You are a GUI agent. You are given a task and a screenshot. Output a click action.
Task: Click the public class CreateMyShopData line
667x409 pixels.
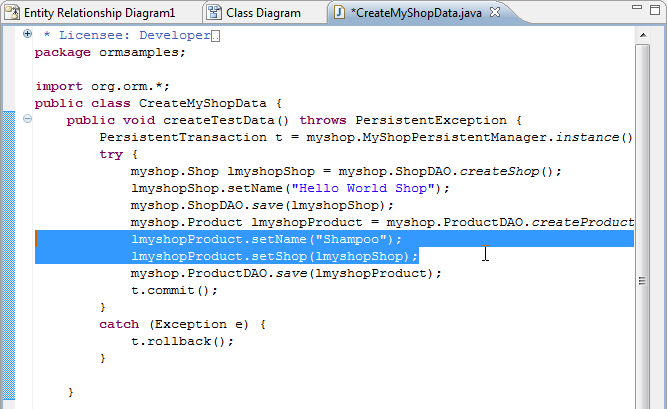(x=158, y=103)
